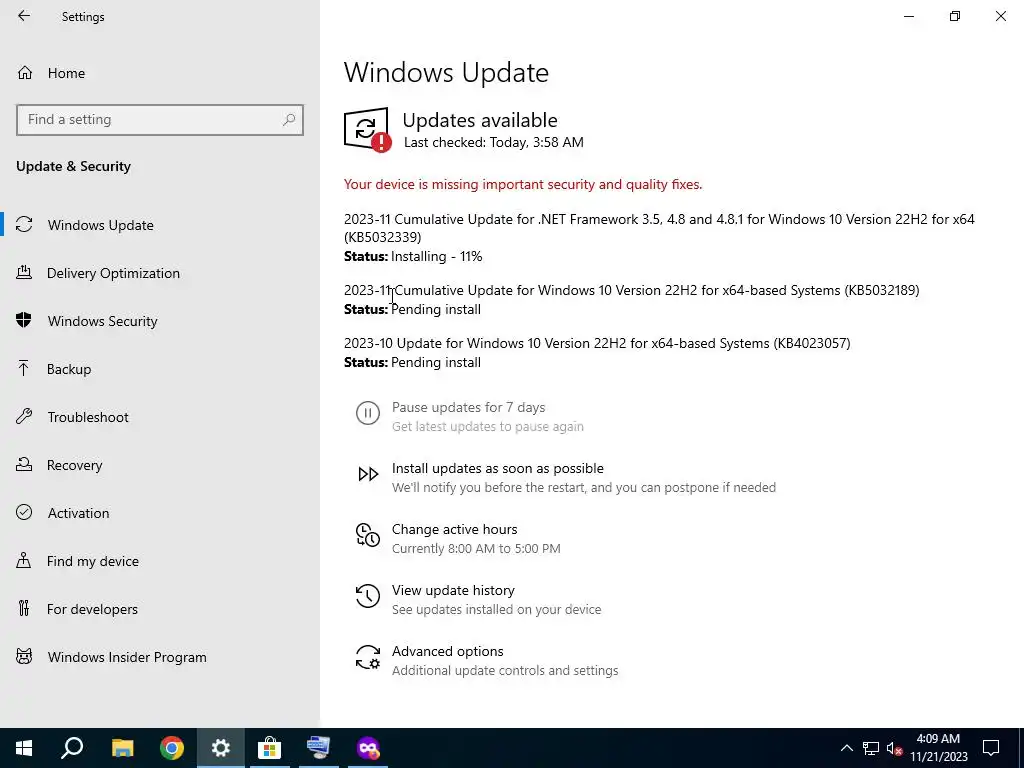
Task: Click the Update & Security heading
Action: tap(73, 167)
